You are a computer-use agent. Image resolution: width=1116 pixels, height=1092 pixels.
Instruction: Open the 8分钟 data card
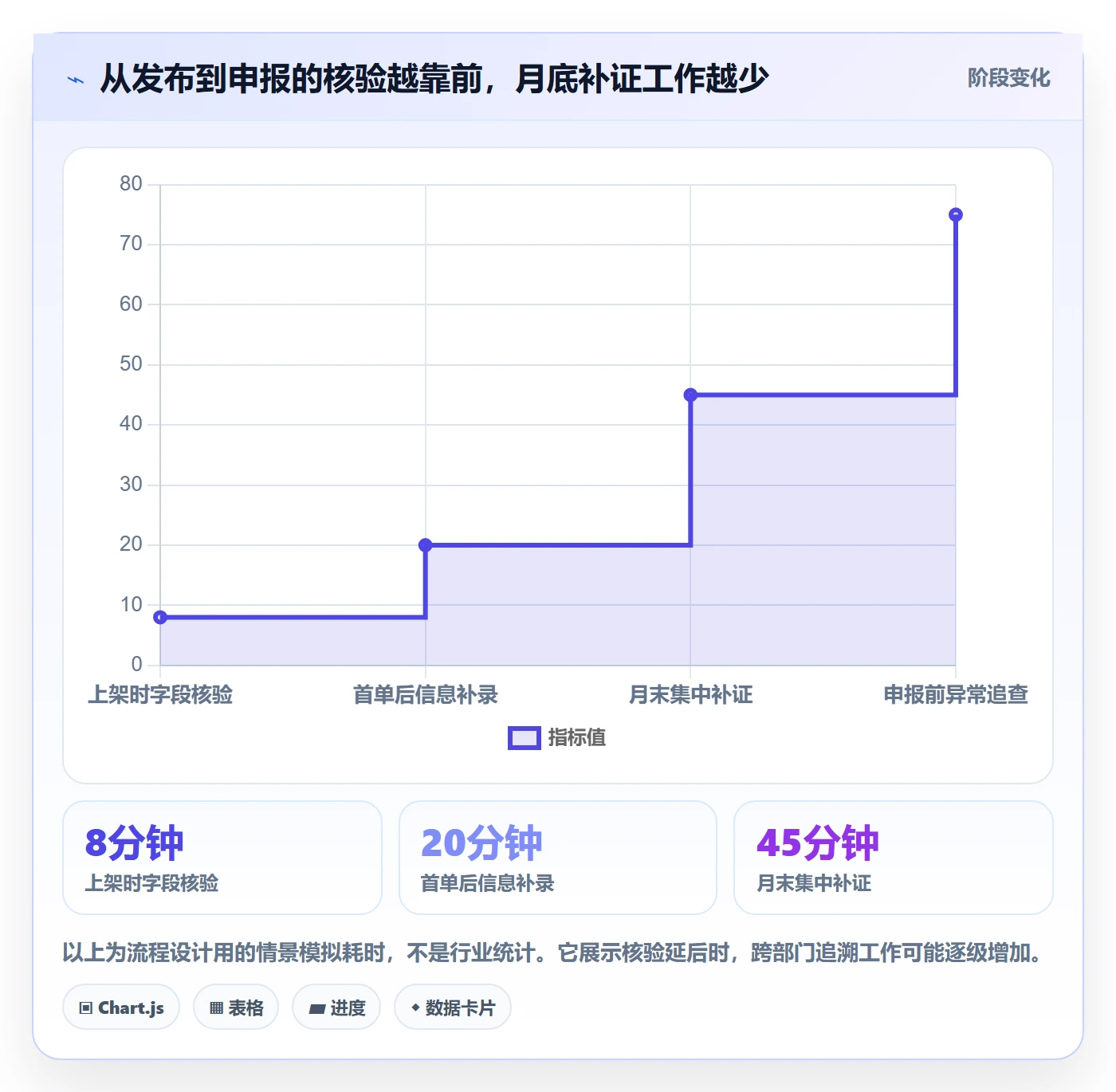222,858
